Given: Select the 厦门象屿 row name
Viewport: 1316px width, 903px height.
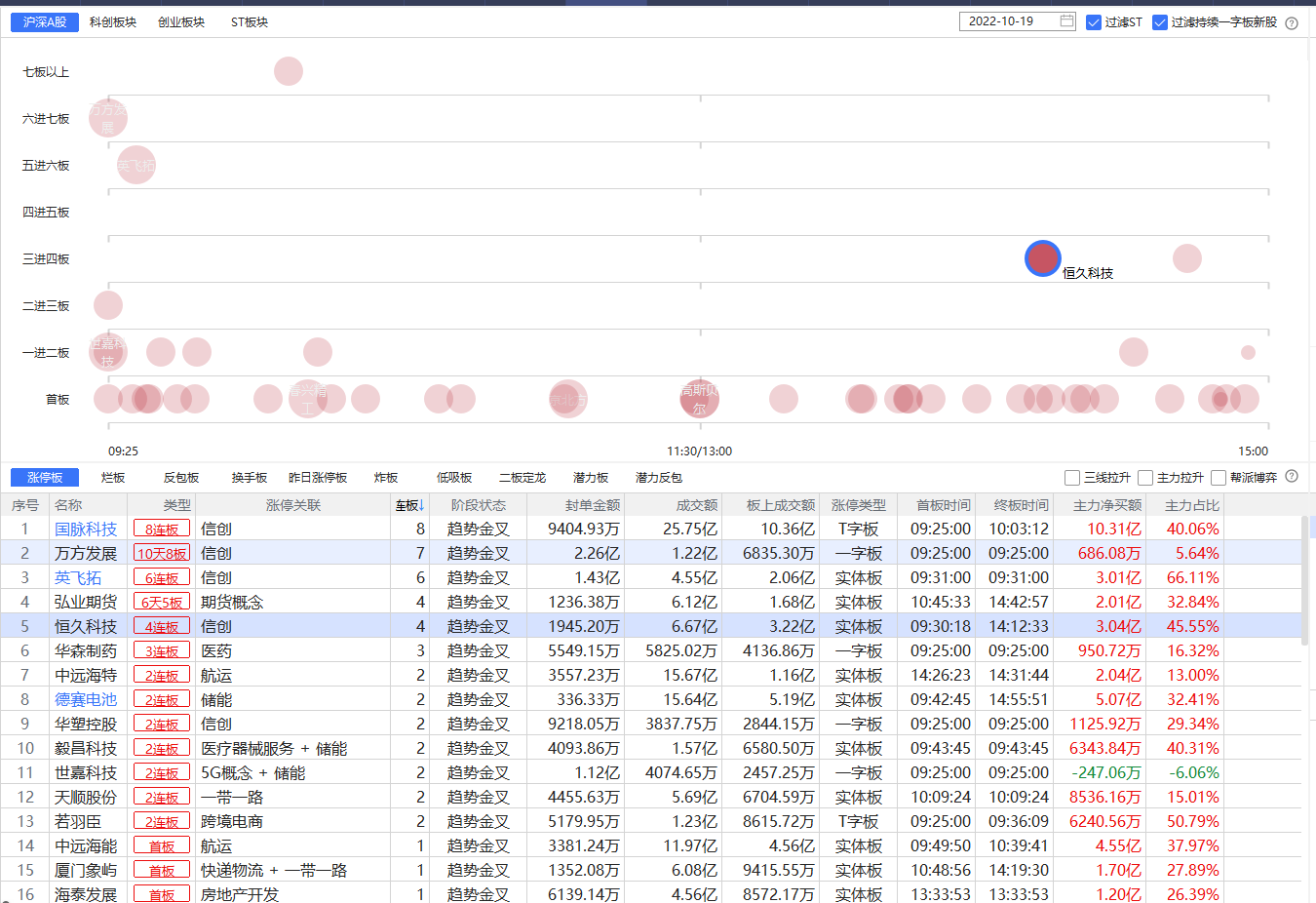Looking at the screenshot, I should 86,870.
